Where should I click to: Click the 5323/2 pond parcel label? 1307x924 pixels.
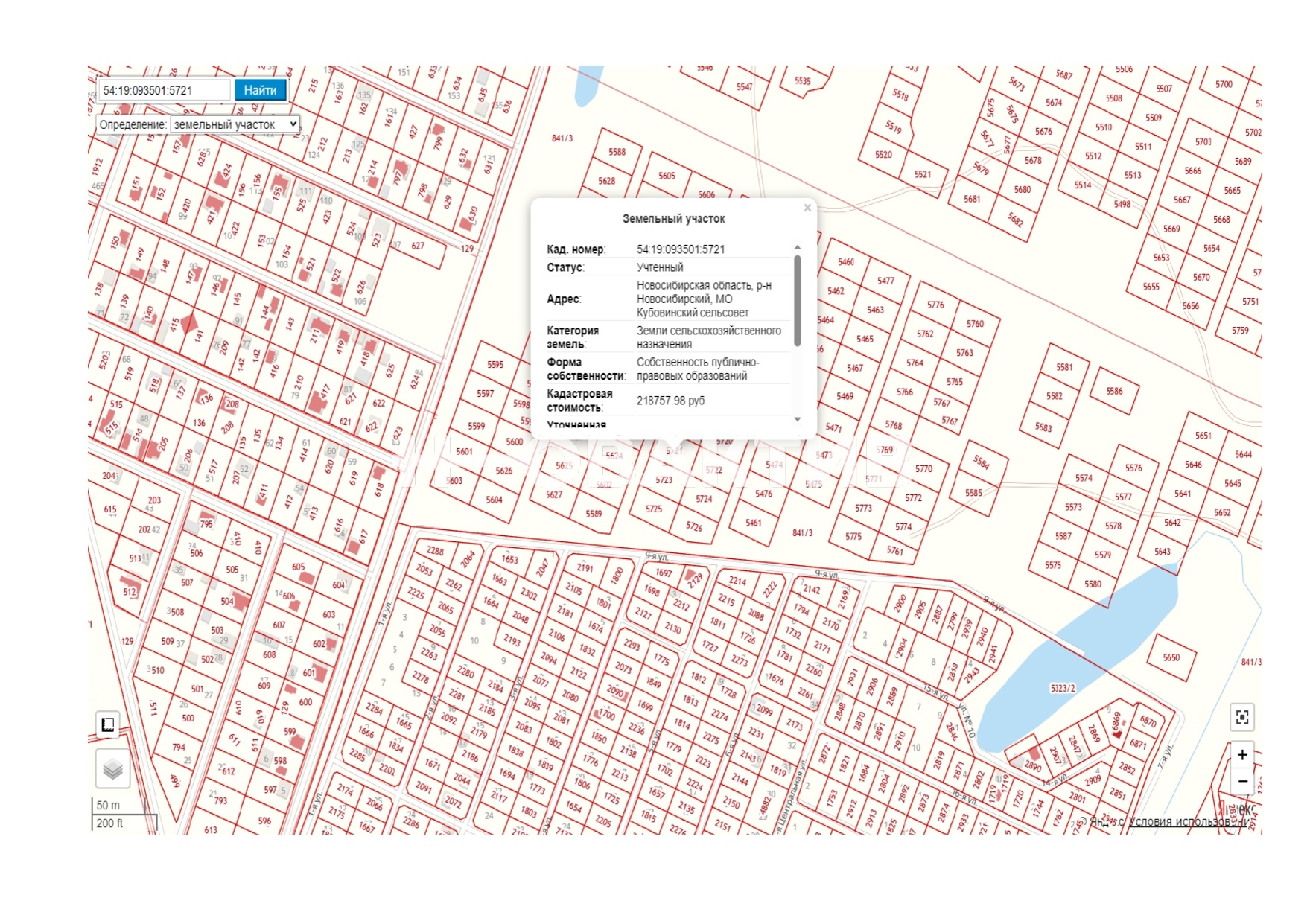tap(1063, 688)
